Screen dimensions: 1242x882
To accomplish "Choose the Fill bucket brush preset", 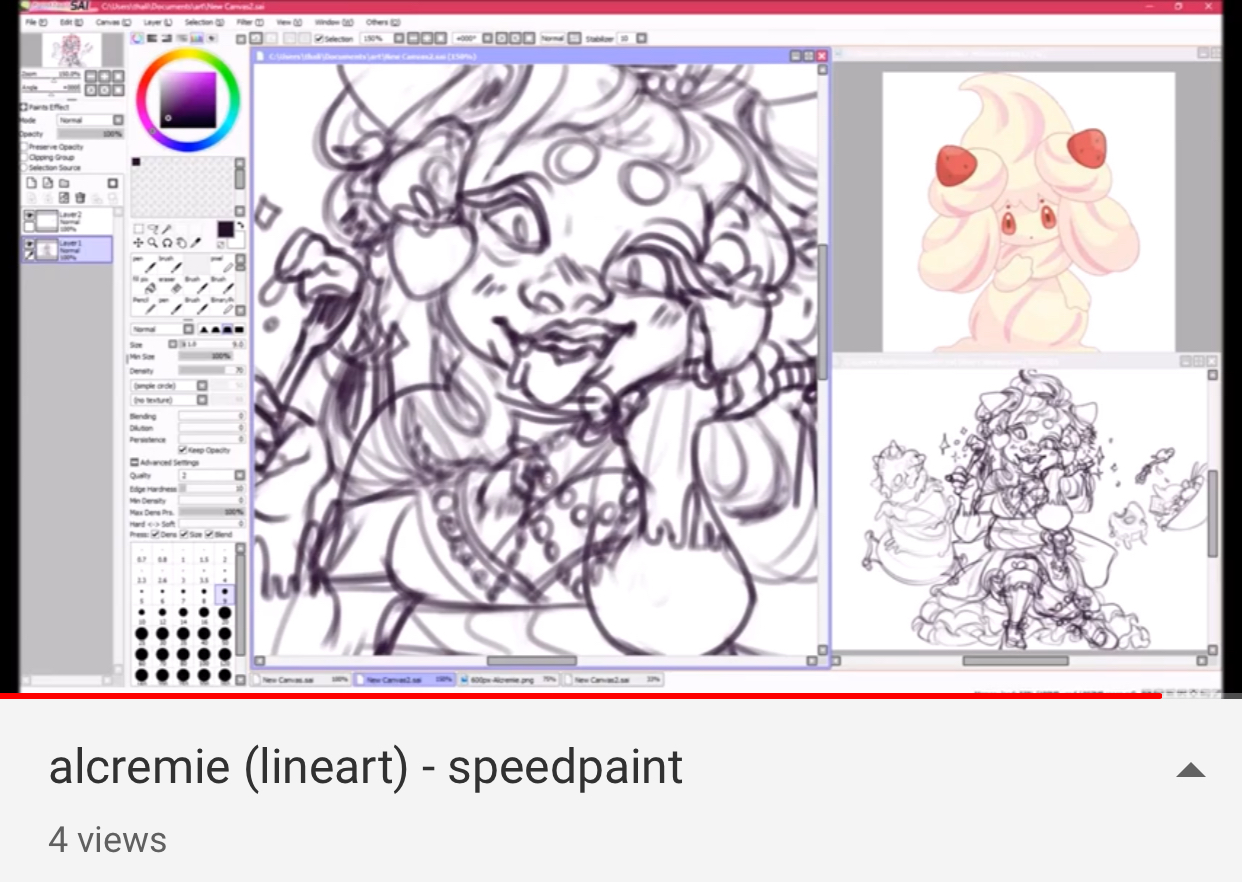I will (x=145, y=284).
